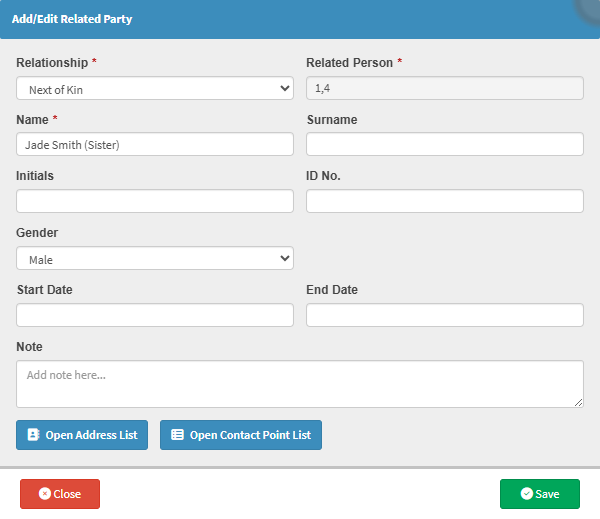Click into the Initials input box

tap(155, 201)
